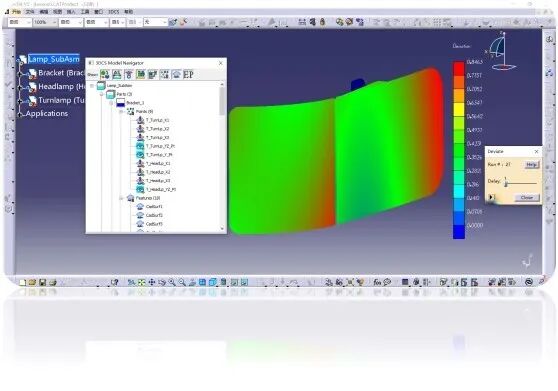
Task: Select the Rotate view icon
Action: [162, 282]
